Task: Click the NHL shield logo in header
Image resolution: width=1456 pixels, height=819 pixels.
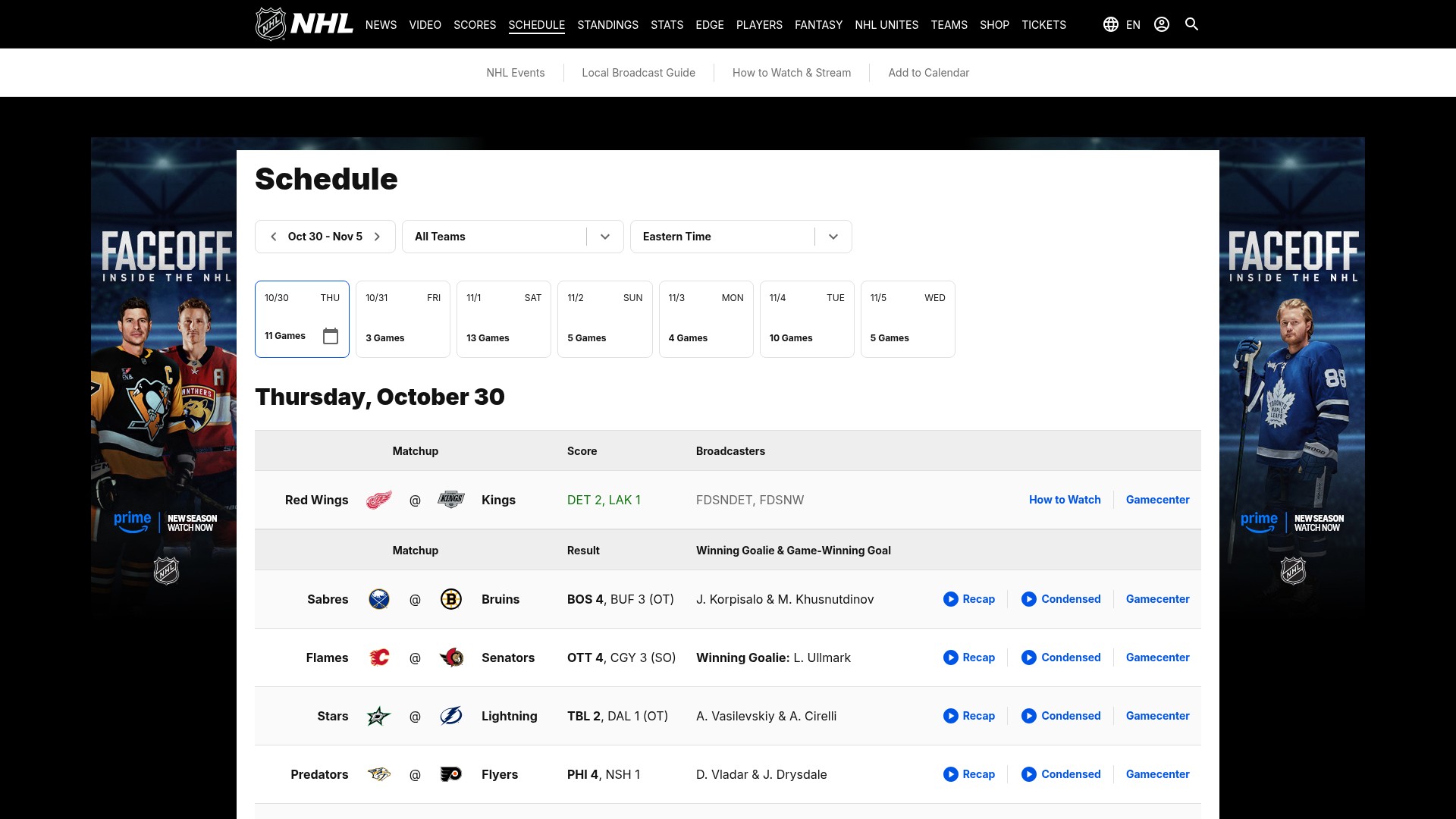Action: (x=271, y=24)
